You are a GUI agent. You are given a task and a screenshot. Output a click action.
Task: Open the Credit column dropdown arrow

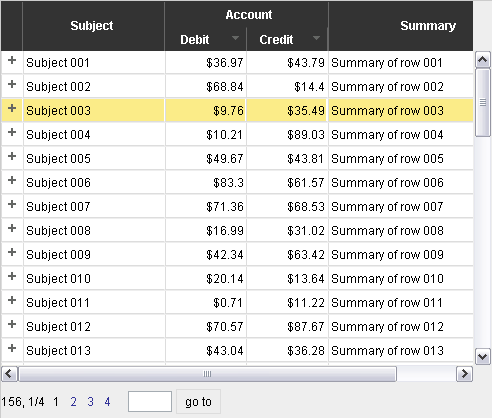pyautogui.click(x=317, y=38)
